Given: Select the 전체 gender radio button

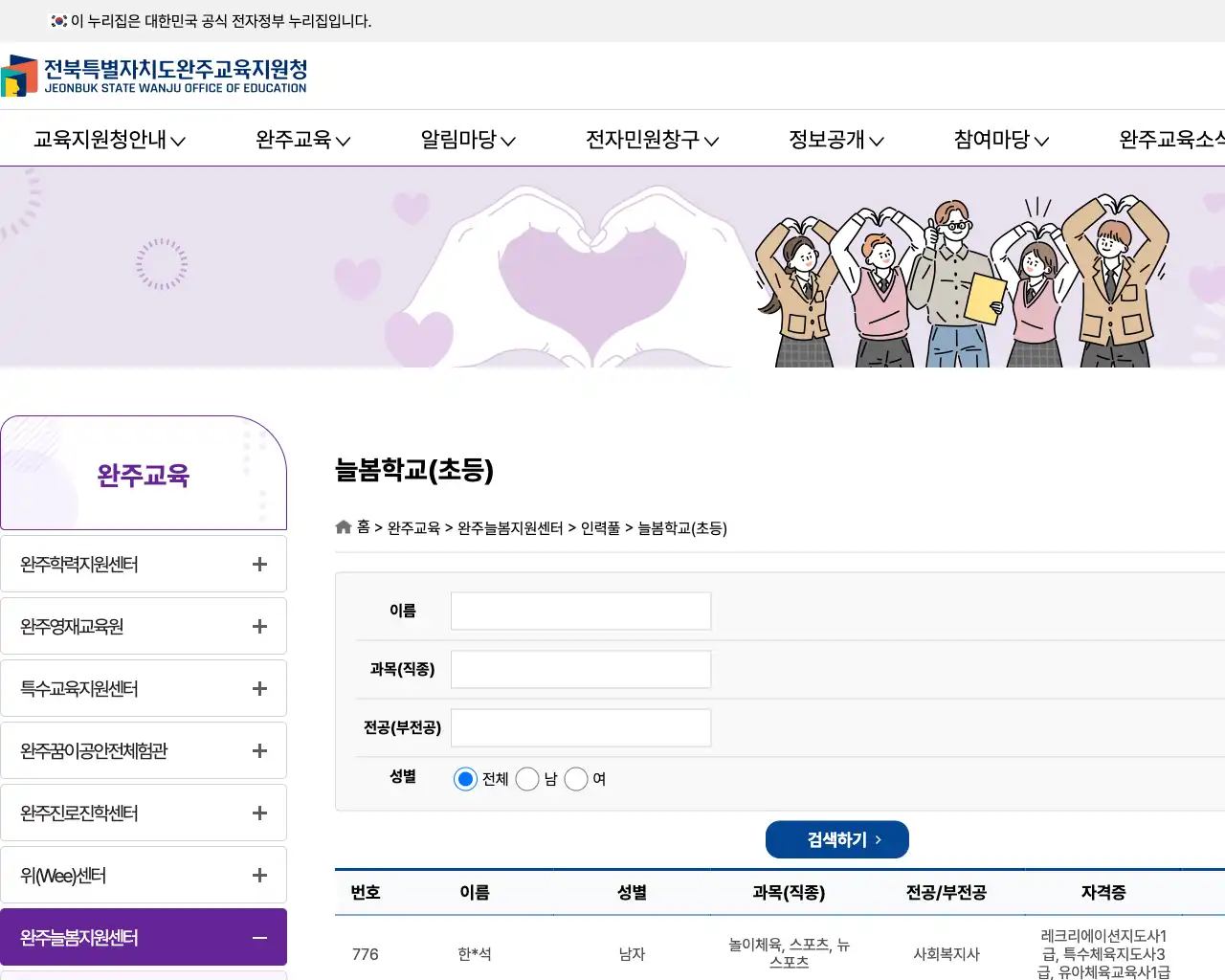Looking at the screenshot, I should pyautogui.click(x=465, y=779).
